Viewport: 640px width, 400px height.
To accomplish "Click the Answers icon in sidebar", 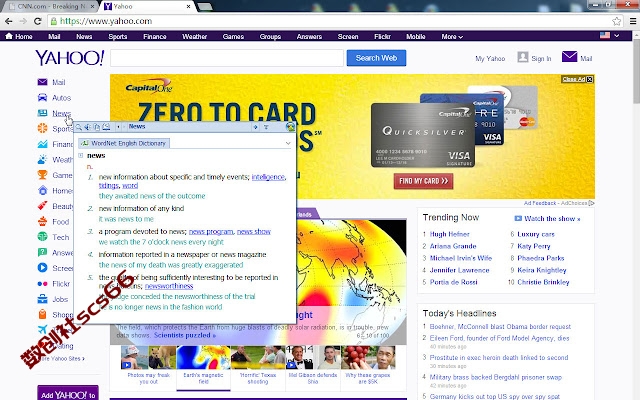I will click(42, 252).
